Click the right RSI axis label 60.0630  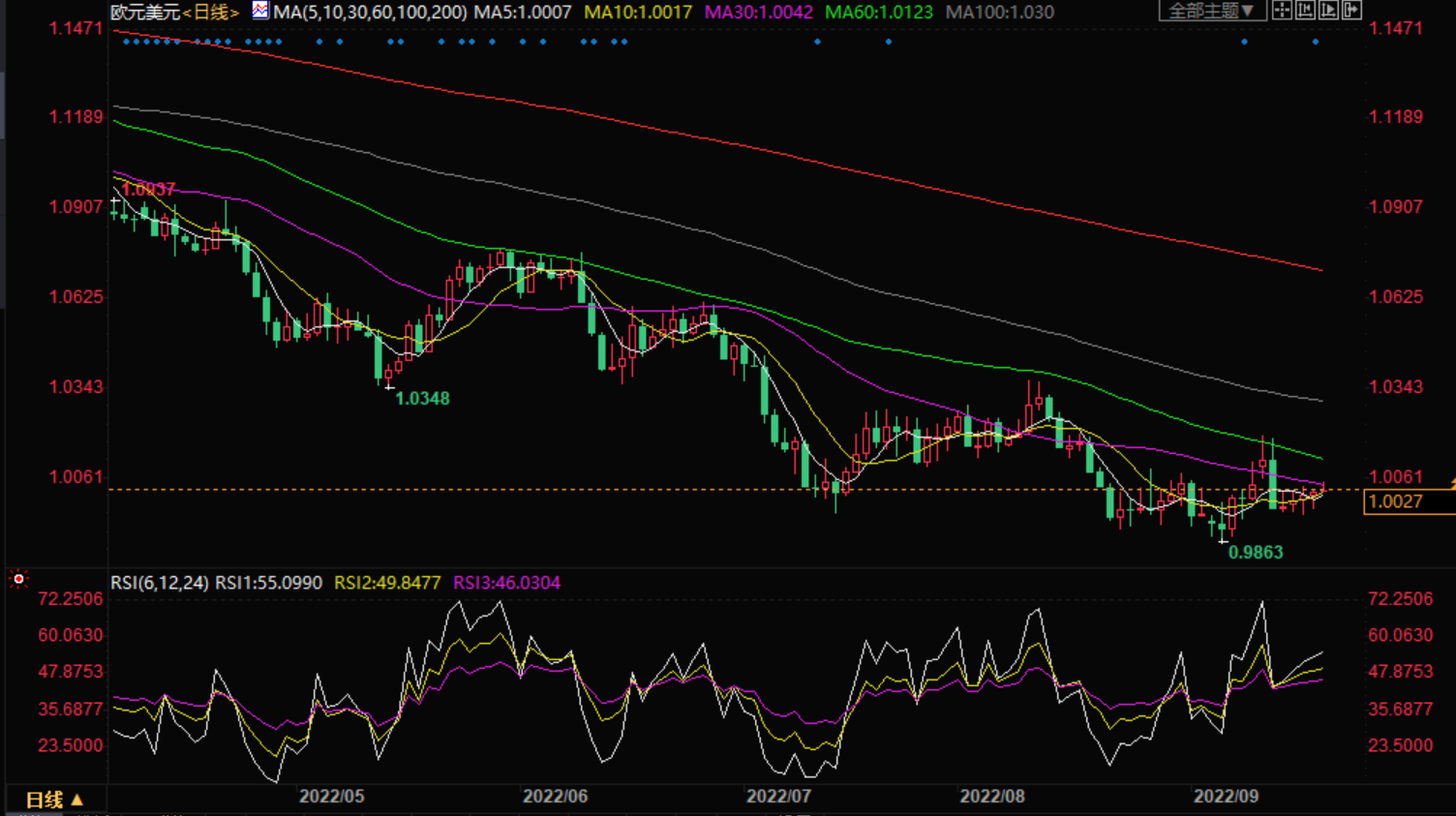click(x=1400, y=636)
